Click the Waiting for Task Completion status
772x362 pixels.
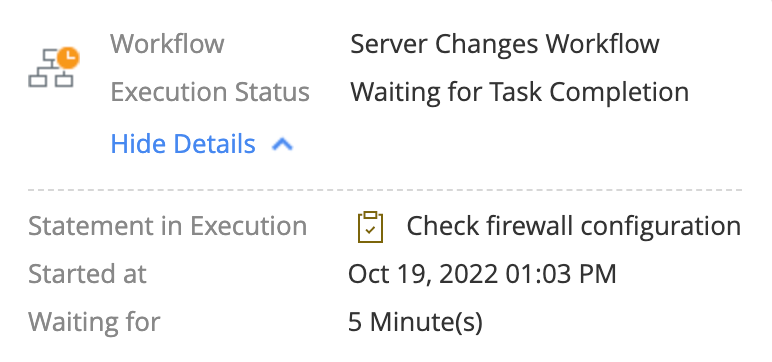pos(519,92)
